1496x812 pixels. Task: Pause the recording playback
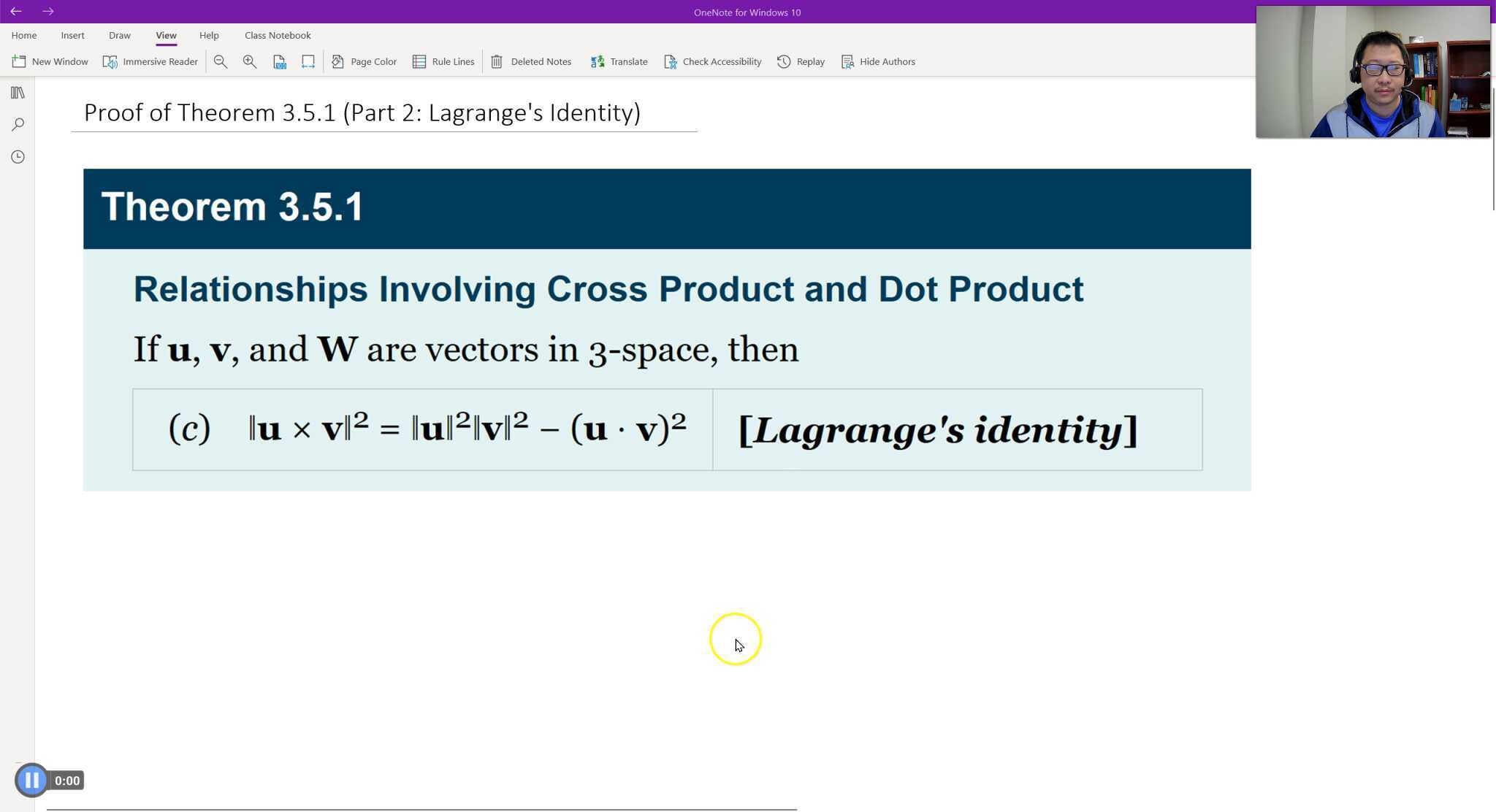32,780
